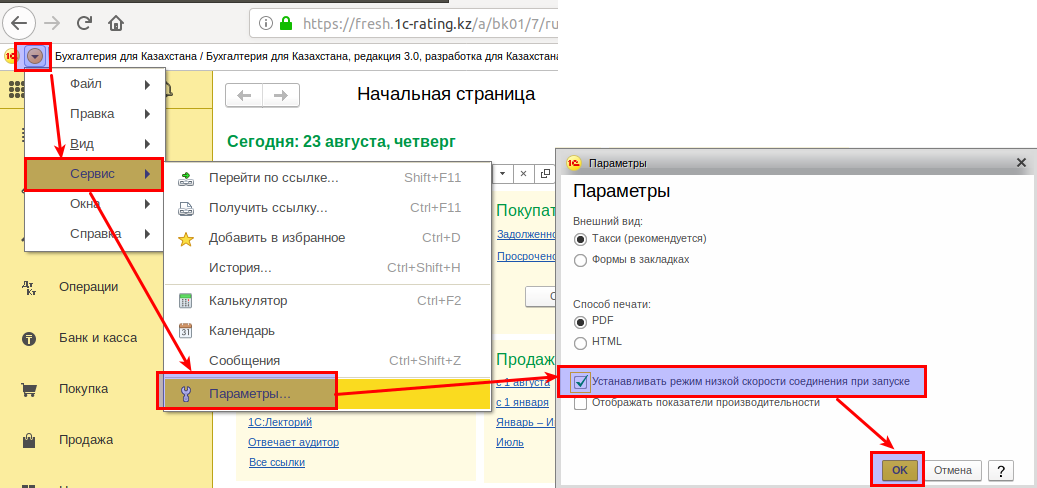This screenshot has width=1037, height=488.
Task: Enable display performance indicators checkbox
Action: pos(581,403)
